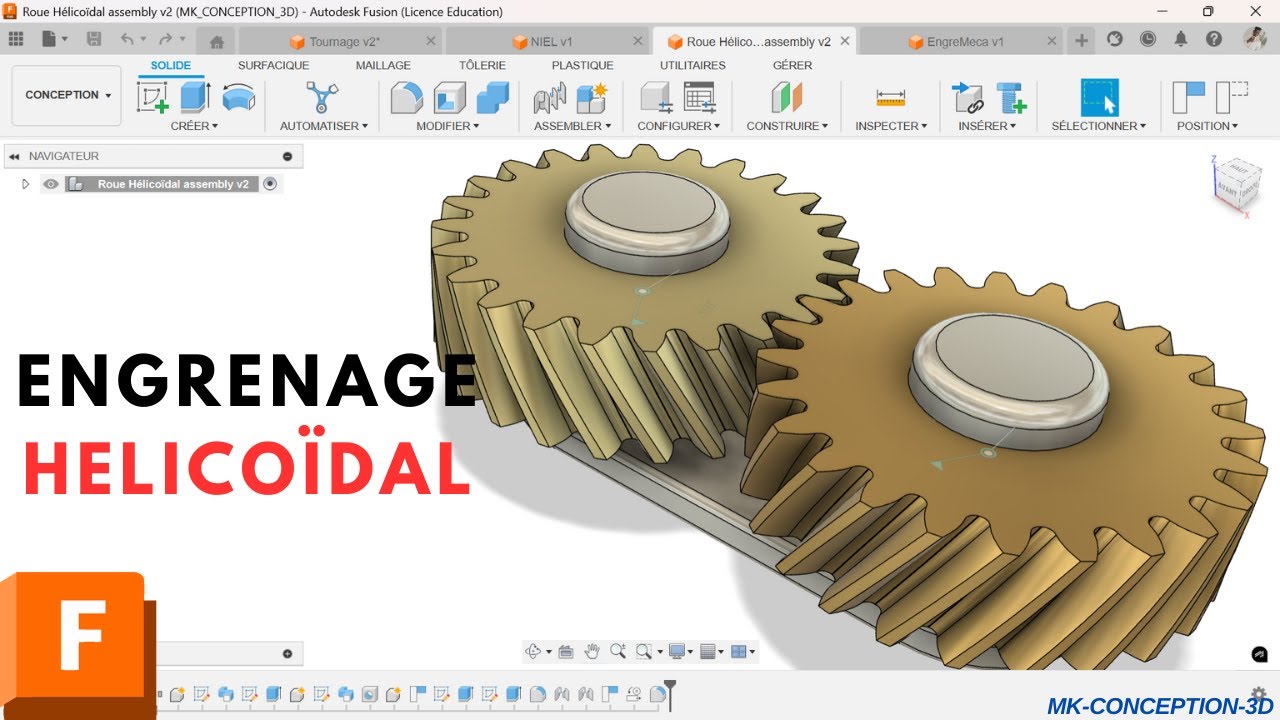Switch to the TÔLERIE ribbon tab
Screen dimensions: 1280x720
coord(482,65)
